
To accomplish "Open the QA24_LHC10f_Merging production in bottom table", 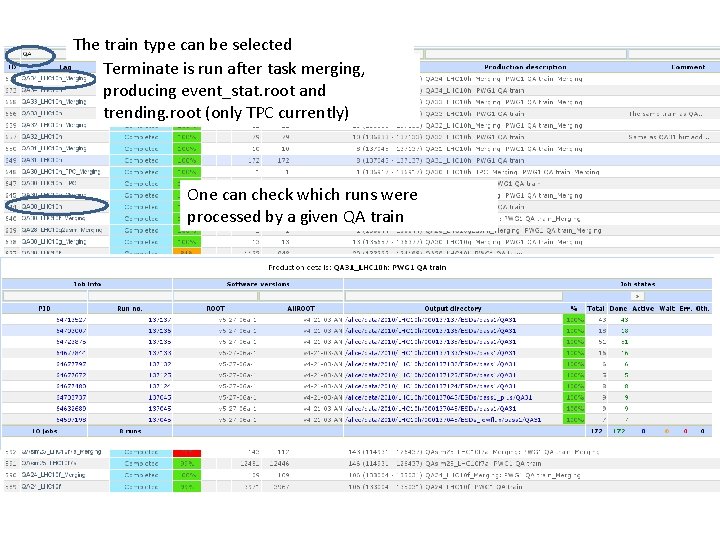I will (x=53, y=475).
